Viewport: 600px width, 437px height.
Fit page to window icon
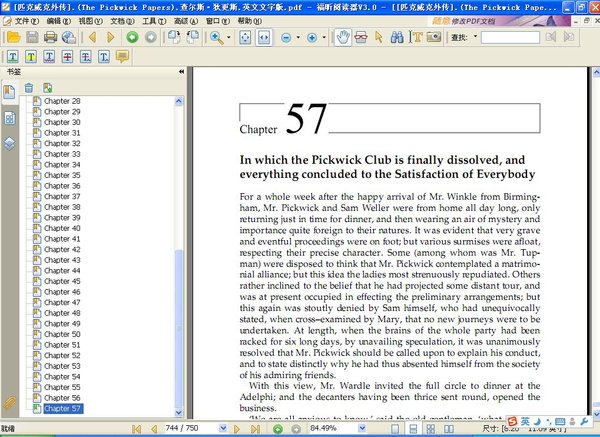pyautogui.click(x=245, y=38)
